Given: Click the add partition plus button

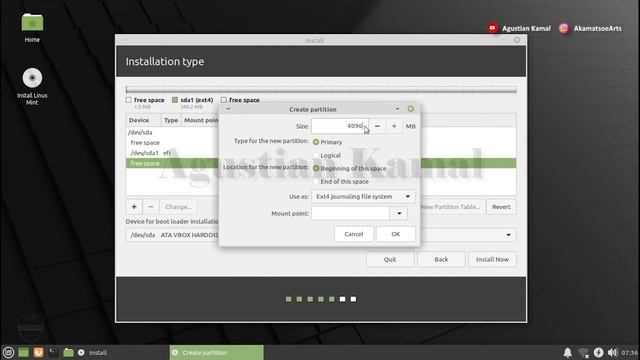Looking at the screenshot, I should click(x=134, y=207).
